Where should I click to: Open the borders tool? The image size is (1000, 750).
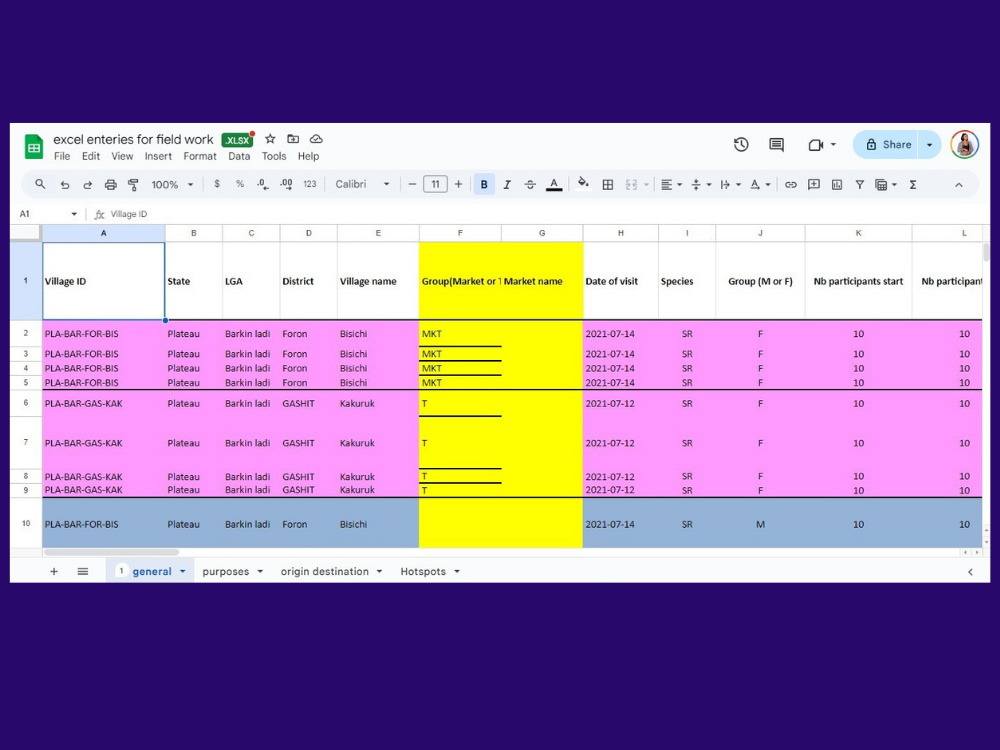tap(608, 185)
